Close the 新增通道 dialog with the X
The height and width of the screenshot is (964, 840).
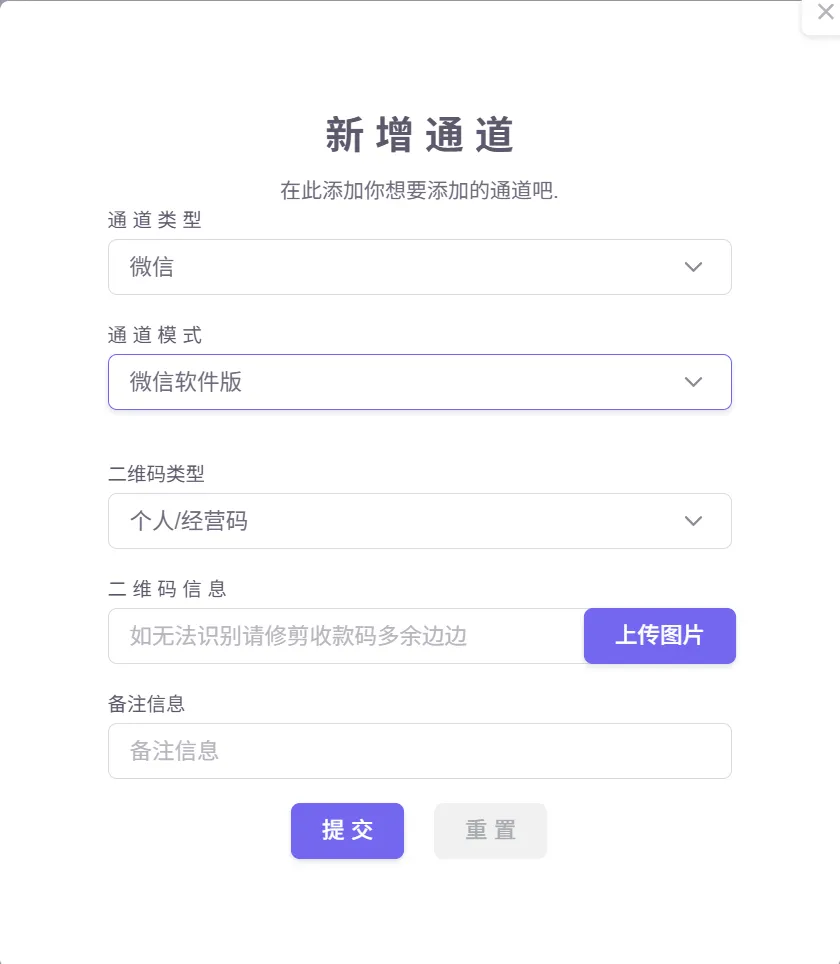825,13
